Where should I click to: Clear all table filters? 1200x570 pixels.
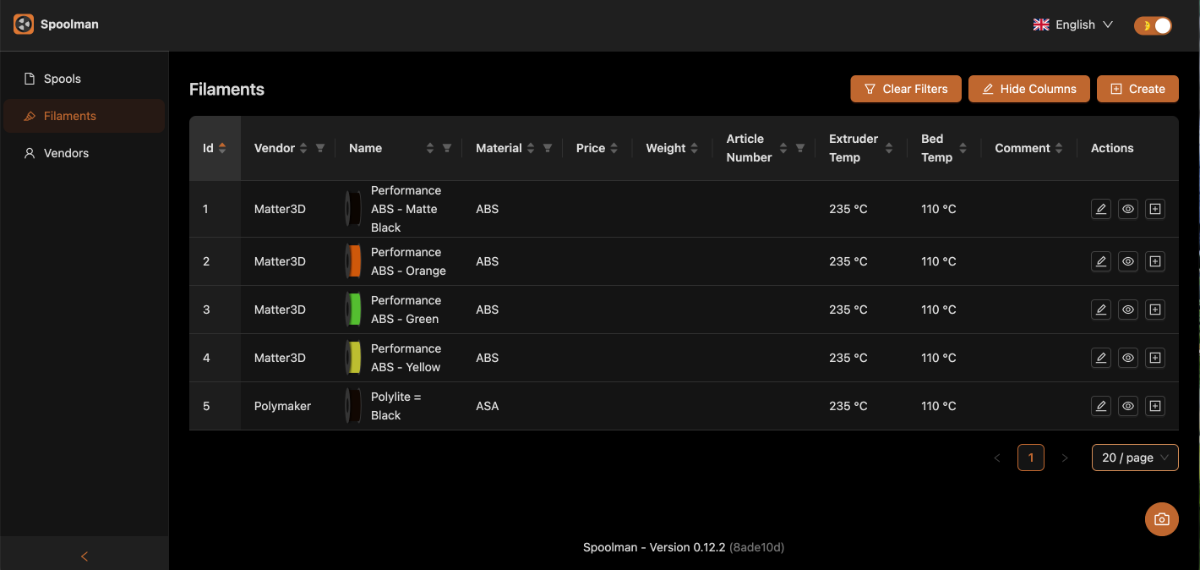pyautogui.click(x=906, y=89)
